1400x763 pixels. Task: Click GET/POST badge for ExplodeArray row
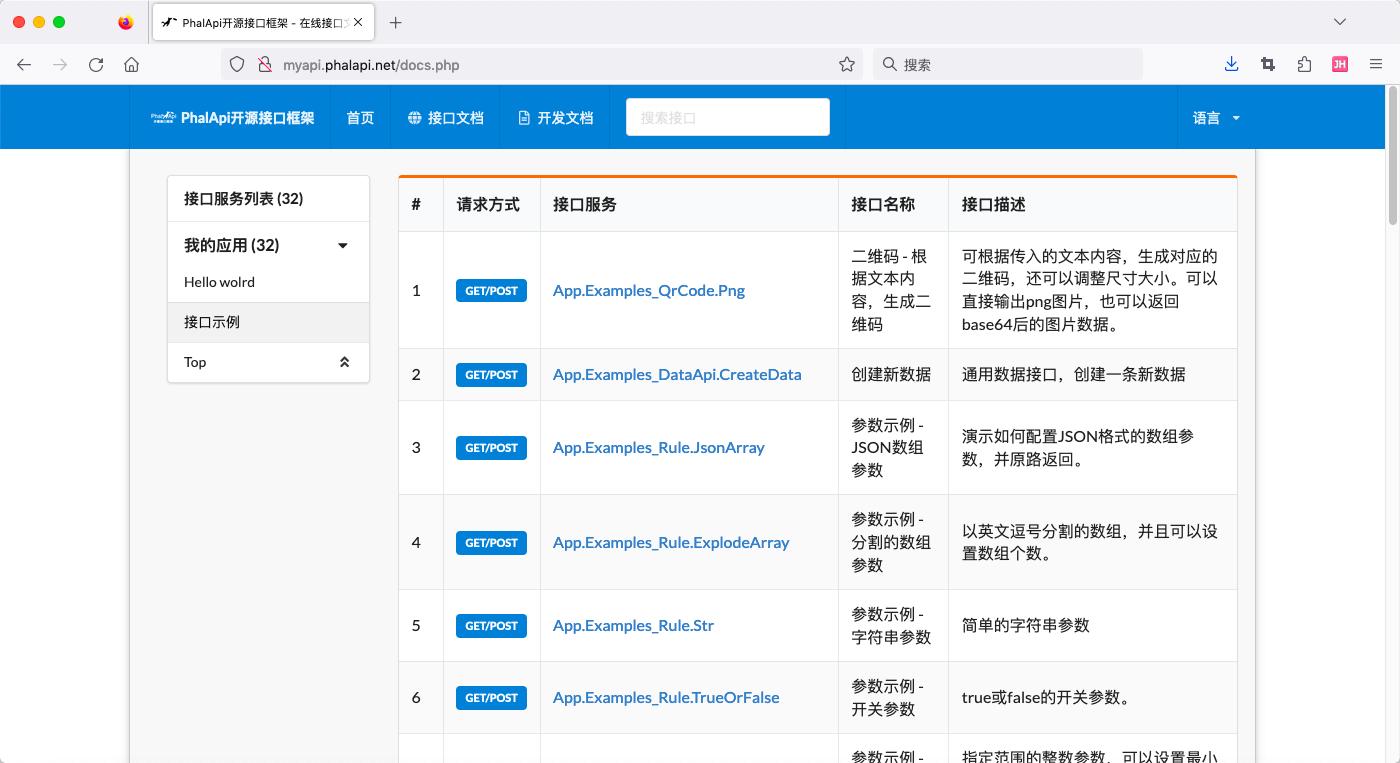(x=491, y=543)
